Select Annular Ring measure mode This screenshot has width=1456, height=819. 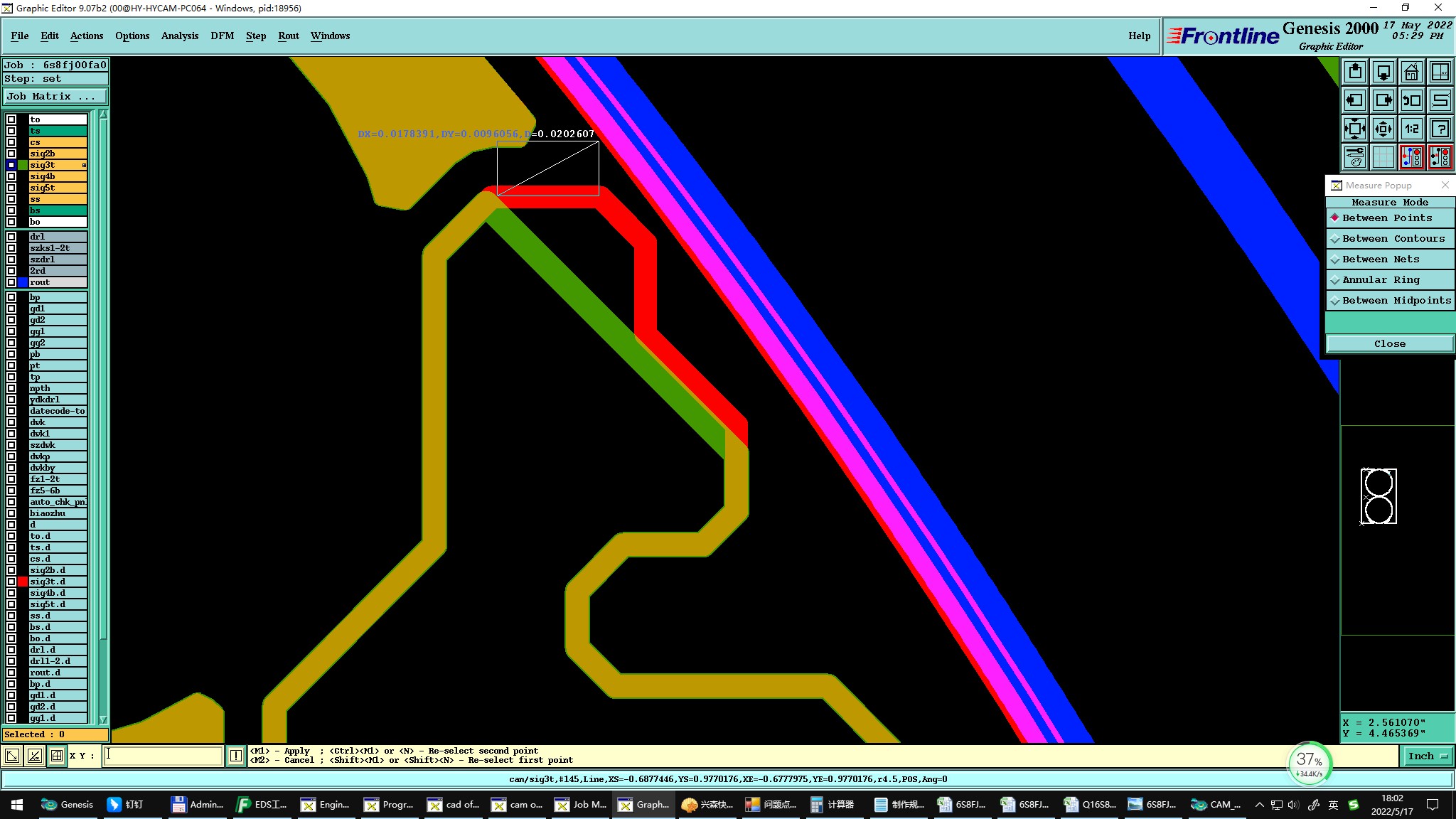1380,280
